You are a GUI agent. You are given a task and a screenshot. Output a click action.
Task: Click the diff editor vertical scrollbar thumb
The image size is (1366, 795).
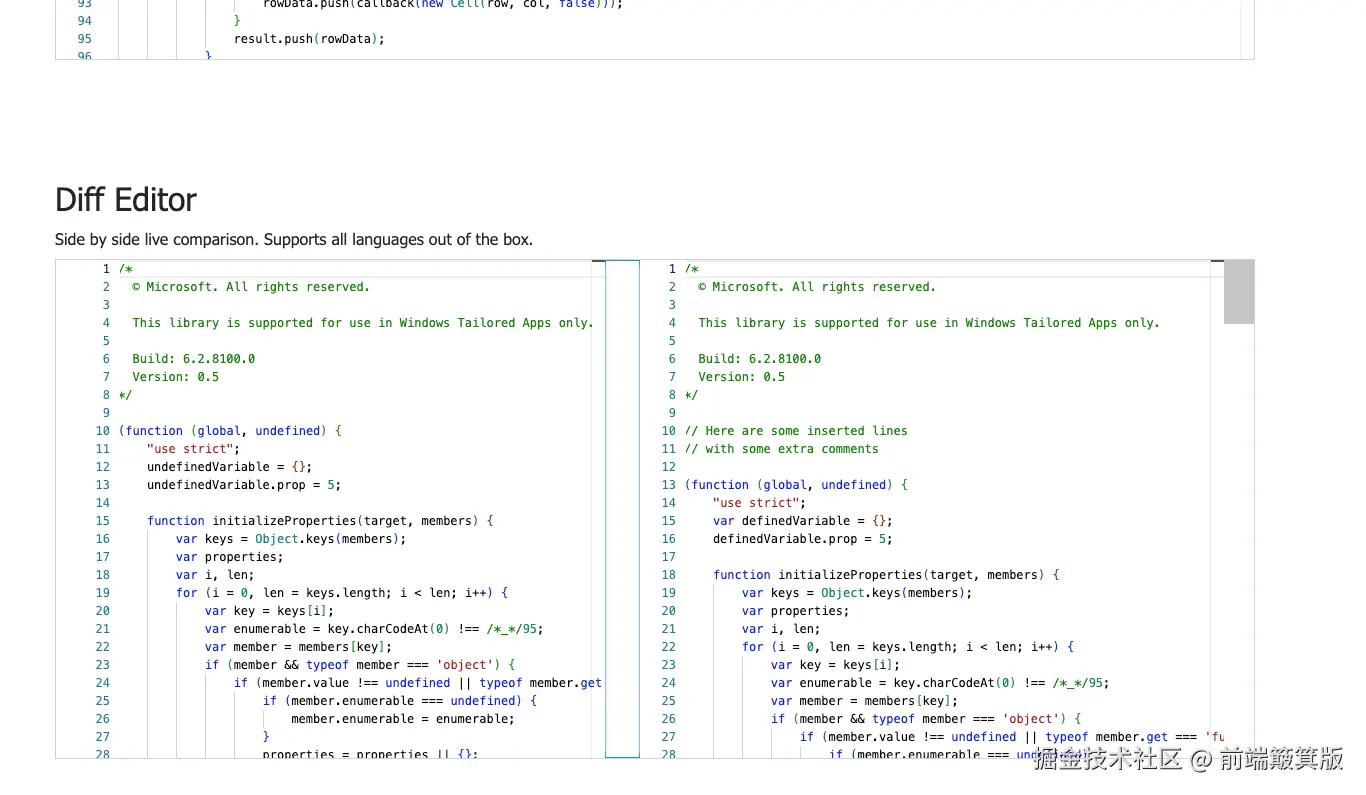(1239, 292)
